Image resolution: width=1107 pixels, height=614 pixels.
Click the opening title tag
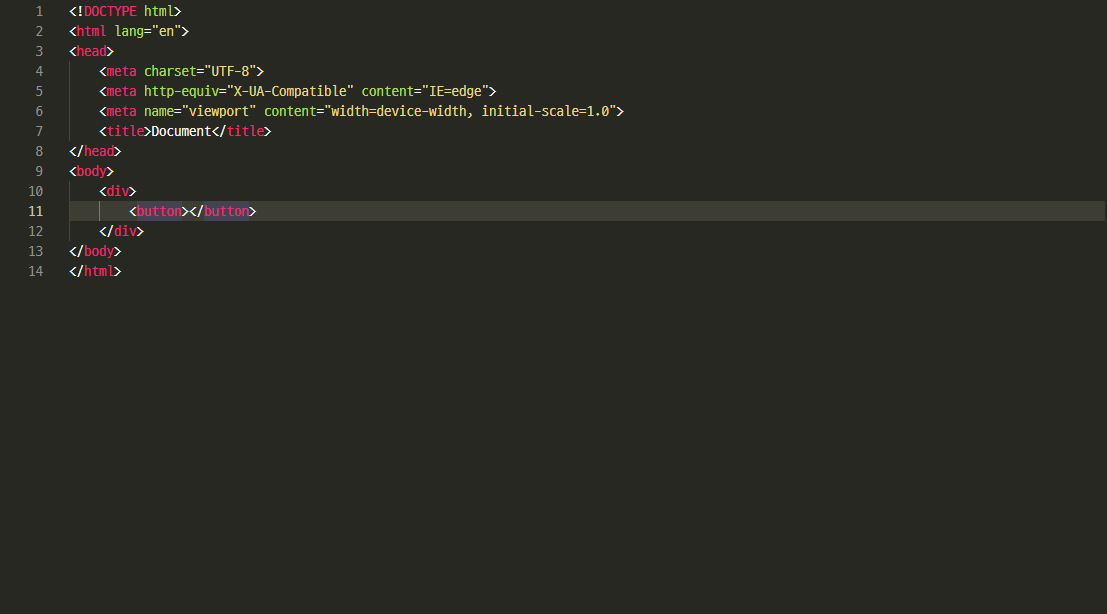coord(126,131)
